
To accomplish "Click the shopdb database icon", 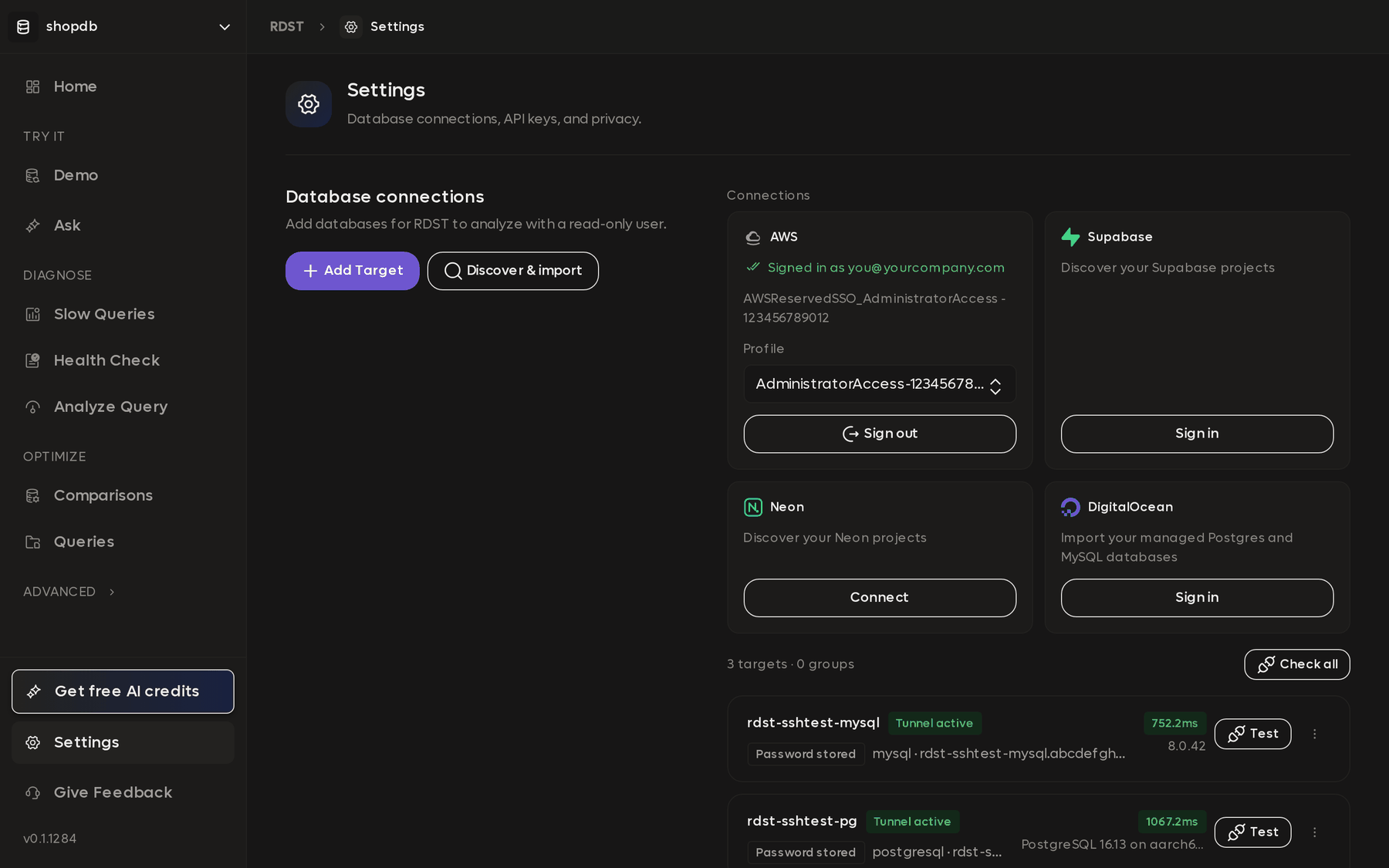I will [x=23, y=27].
